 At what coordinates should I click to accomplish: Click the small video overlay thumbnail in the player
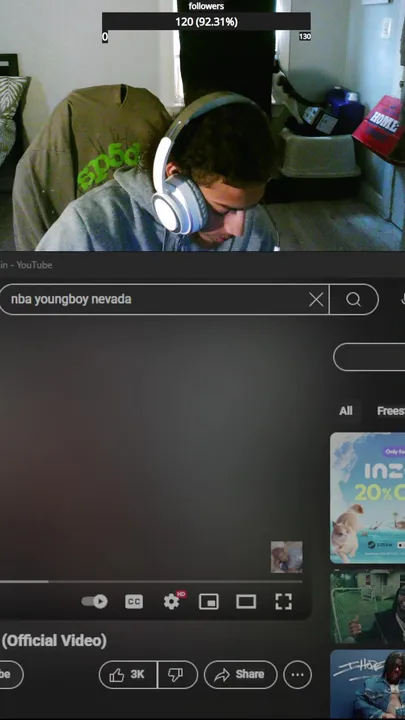[287, 557]
